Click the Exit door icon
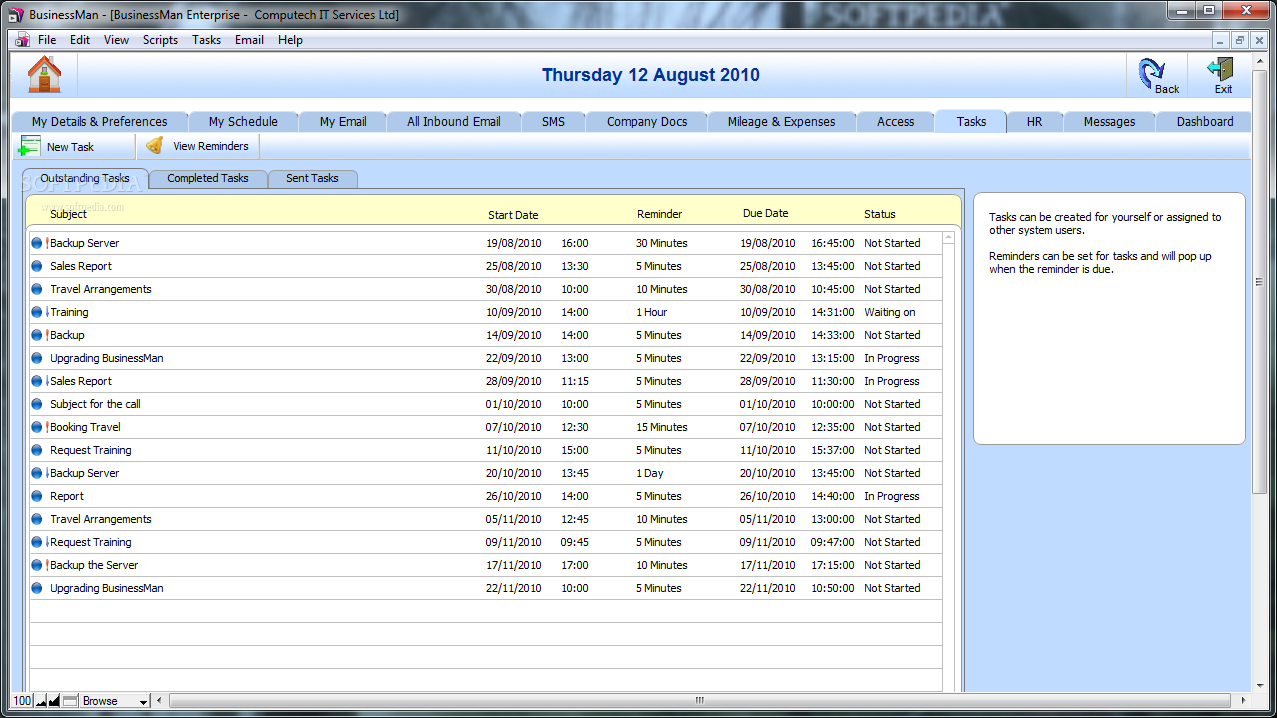 [1221, 69]
